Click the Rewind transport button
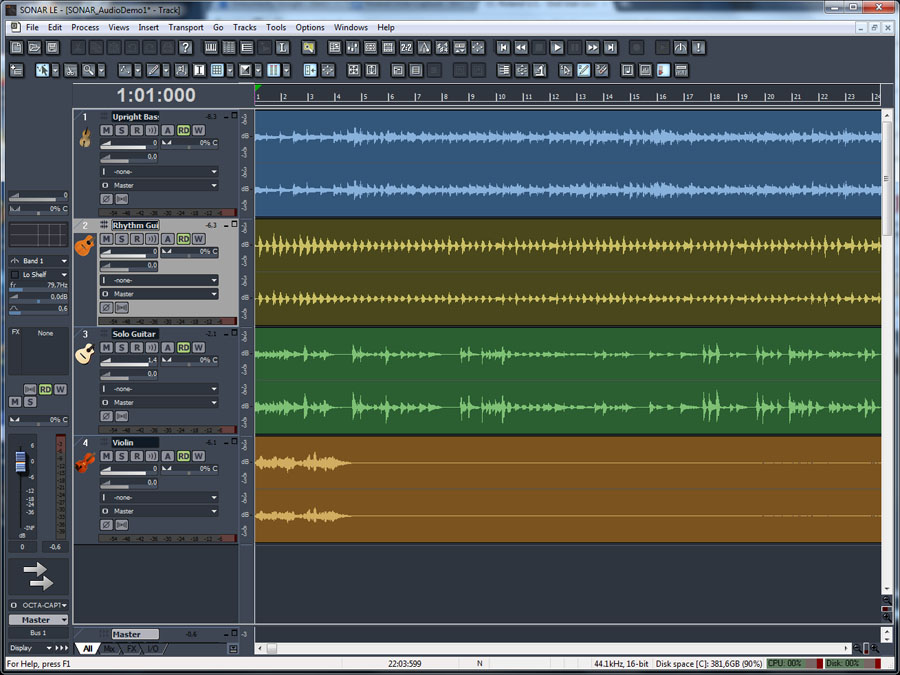 pyautogui.click(x=521, y=47)
